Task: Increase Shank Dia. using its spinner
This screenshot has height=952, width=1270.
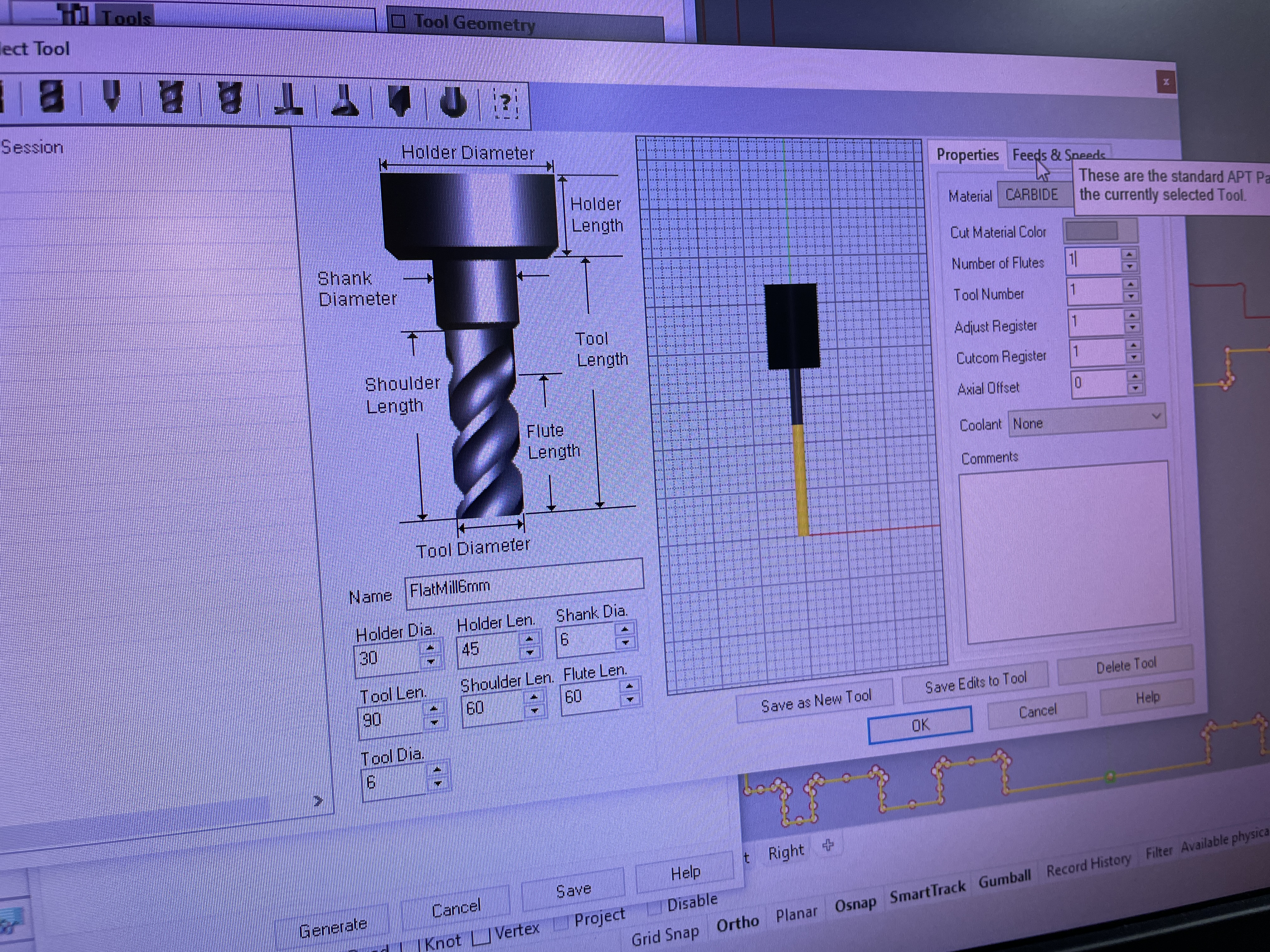Action: pos(624,630)
